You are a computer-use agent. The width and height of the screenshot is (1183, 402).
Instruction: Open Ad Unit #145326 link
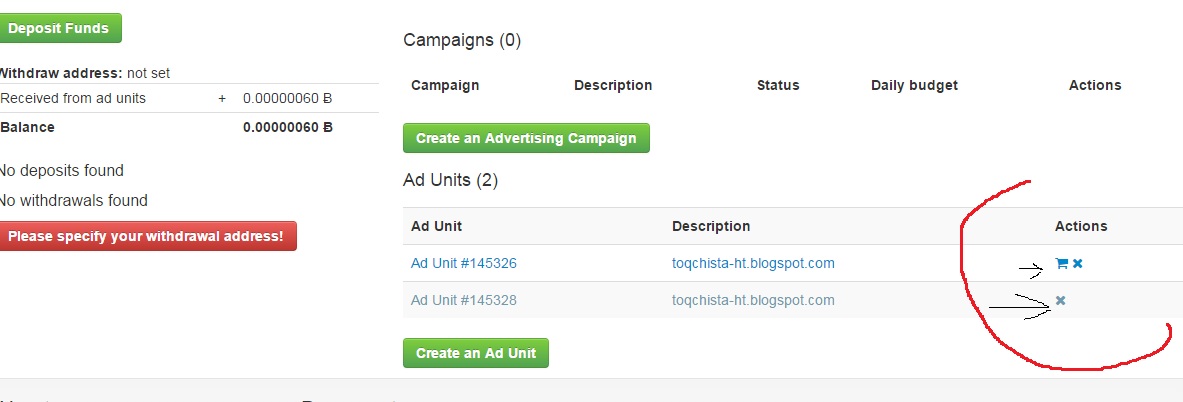tap(464, 263)
